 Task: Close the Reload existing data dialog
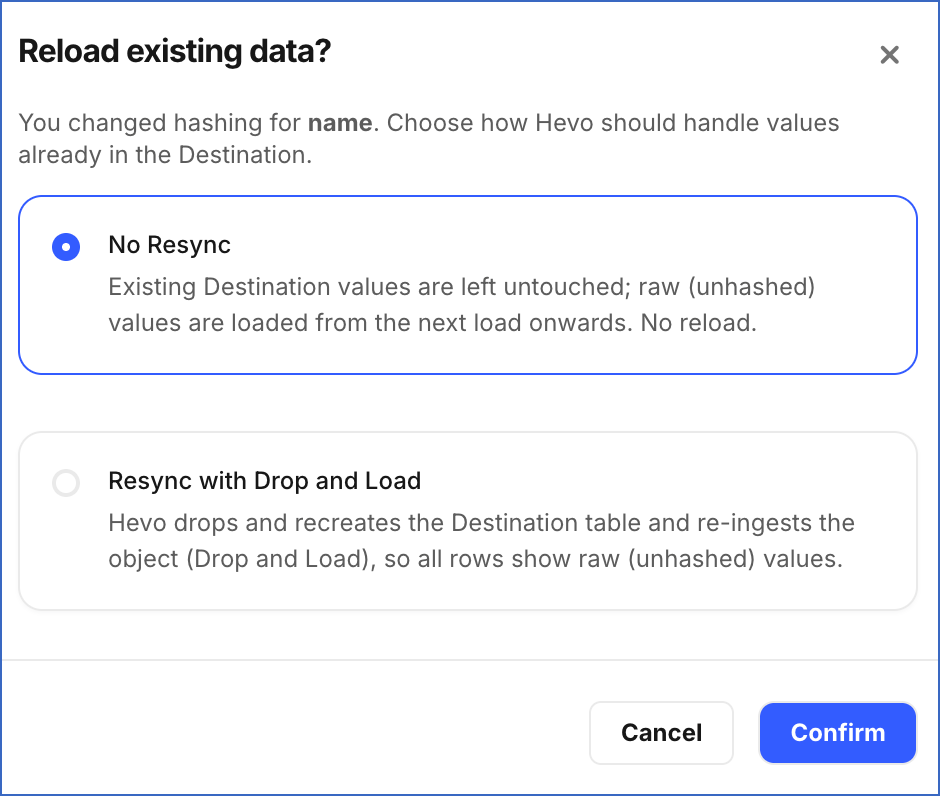point(890,55)
